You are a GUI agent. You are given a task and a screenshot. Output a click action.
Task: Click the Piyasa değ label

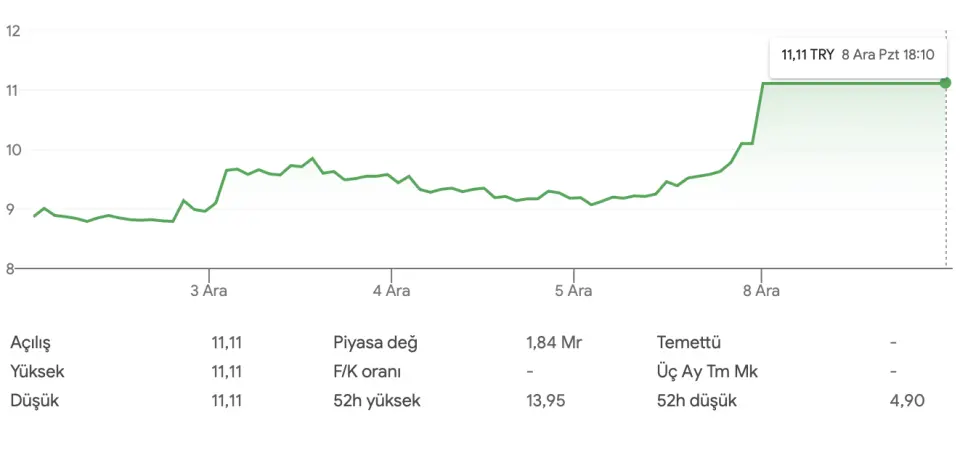(x=375, y=342)
